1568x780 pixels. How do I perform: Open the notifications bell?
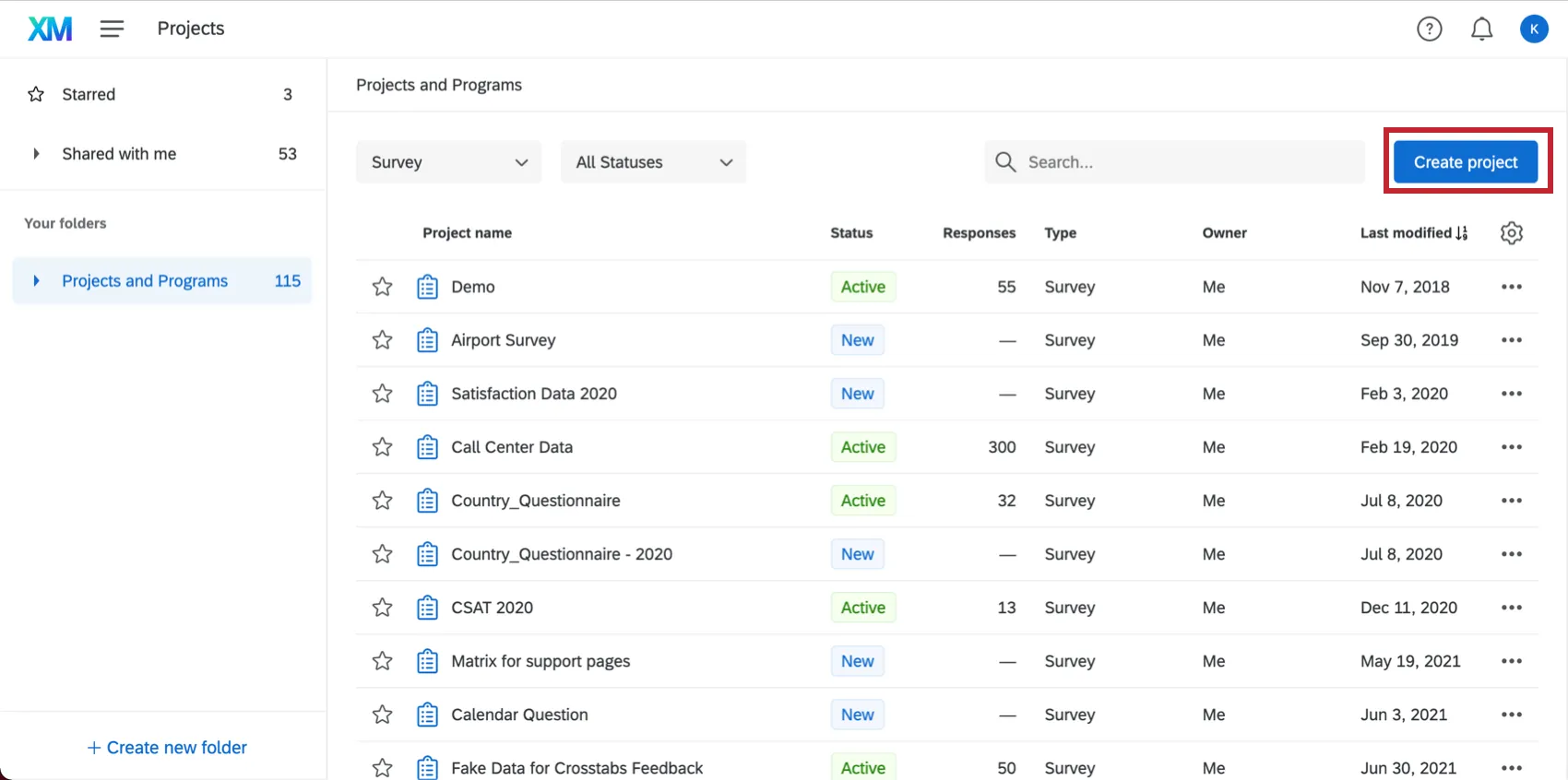(1481, 30)
